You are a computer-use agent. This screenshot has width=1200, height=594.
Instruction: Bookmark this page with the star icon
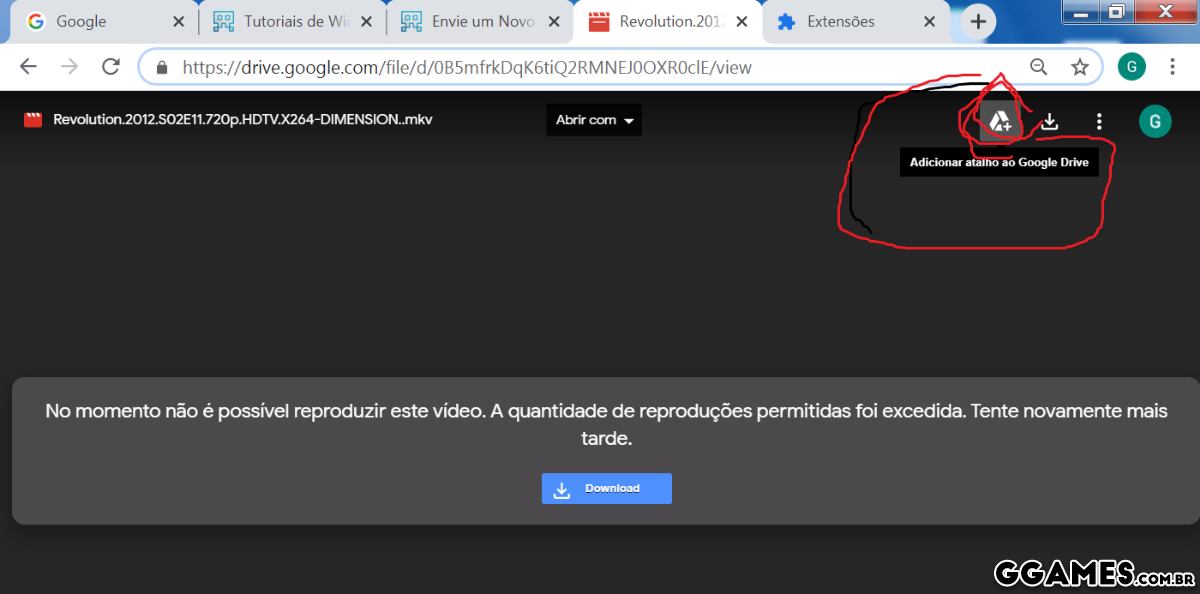(x=1080, y=67)
